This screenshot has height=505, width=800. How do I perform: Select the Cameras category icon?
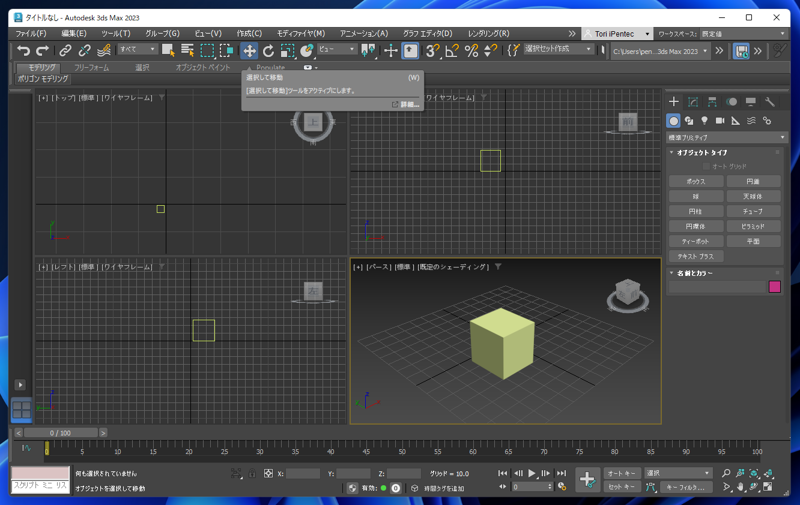pyautogui.click(x=720, y=121)
